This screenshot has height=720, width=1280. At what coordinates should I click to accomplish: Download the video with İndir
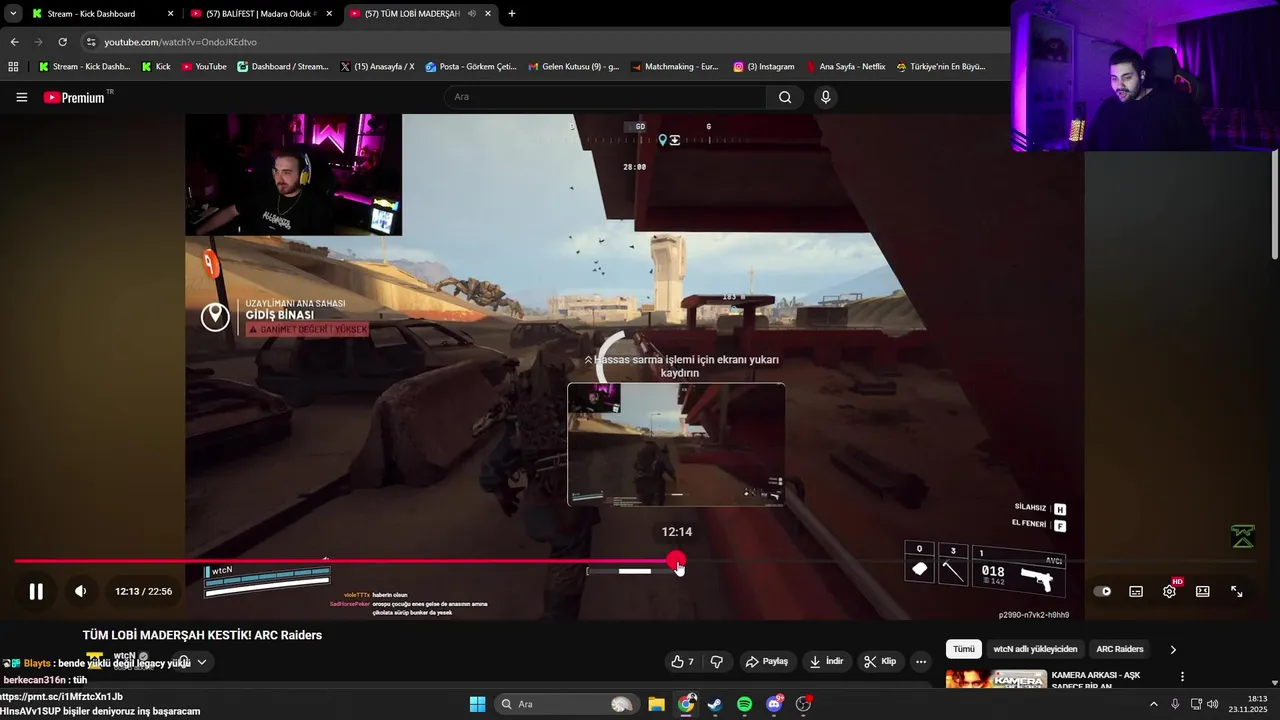(826, 661)
